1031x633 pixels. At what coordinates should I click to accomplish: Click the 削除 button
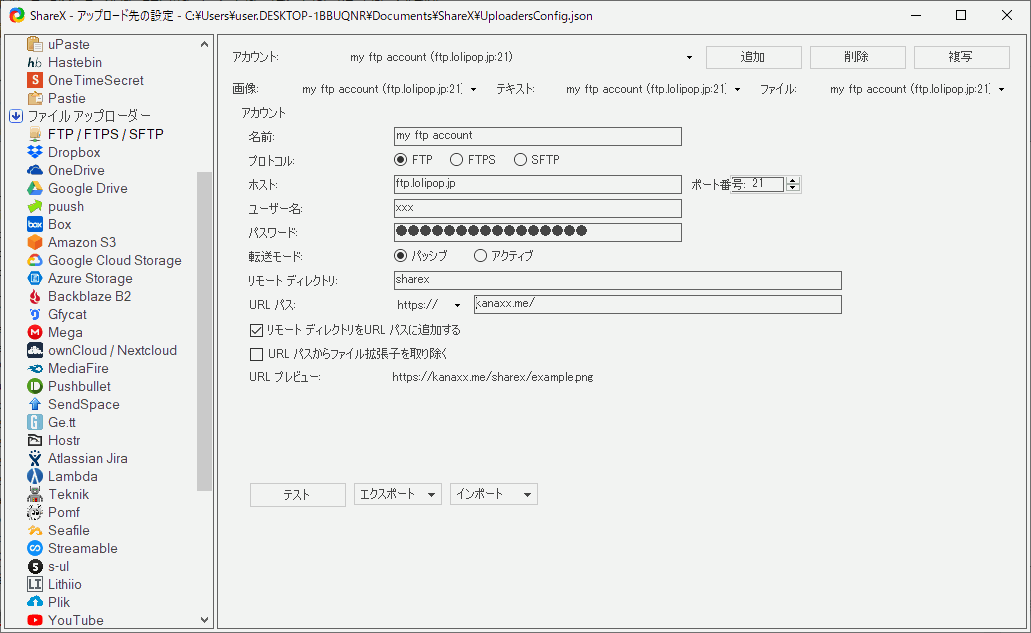857,57
